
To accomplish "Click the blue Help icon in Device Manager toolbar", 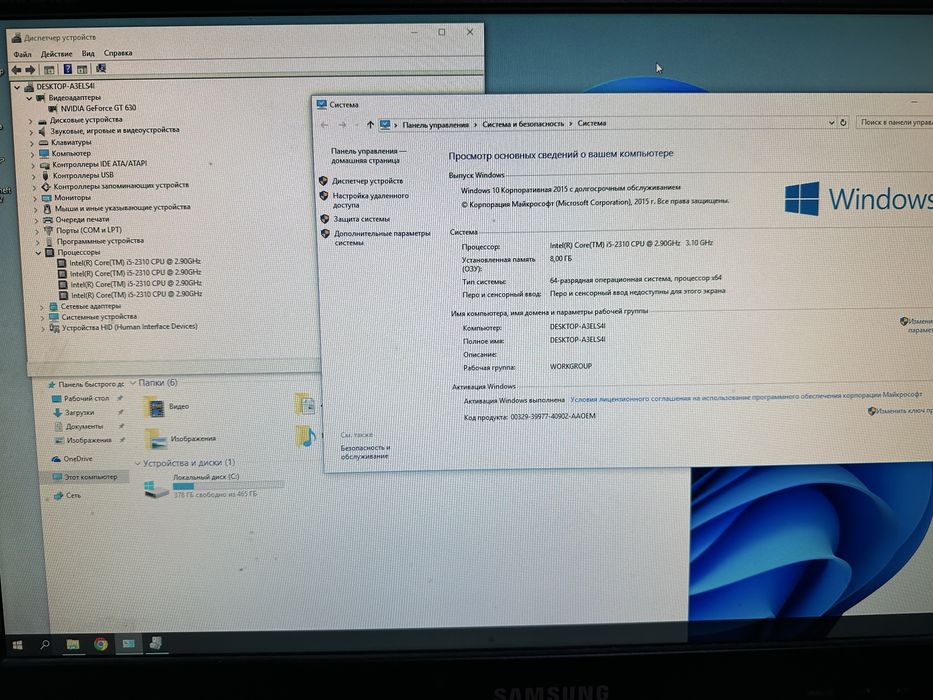I will [67, 69].
